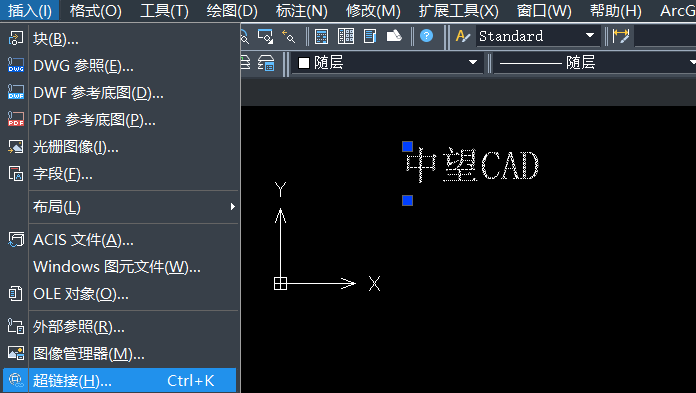Open the Tools (工具) menu

[164, 10]
